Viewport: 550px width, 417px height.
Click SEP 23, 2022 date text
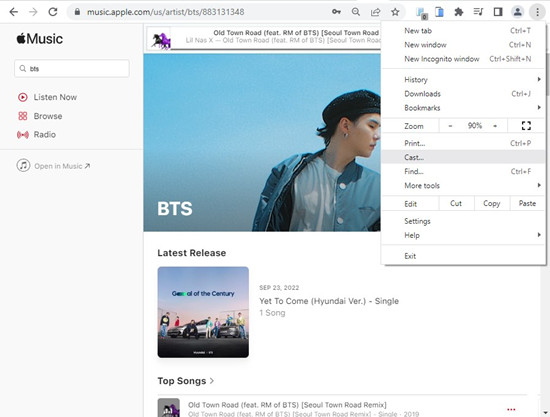[279, 288]
